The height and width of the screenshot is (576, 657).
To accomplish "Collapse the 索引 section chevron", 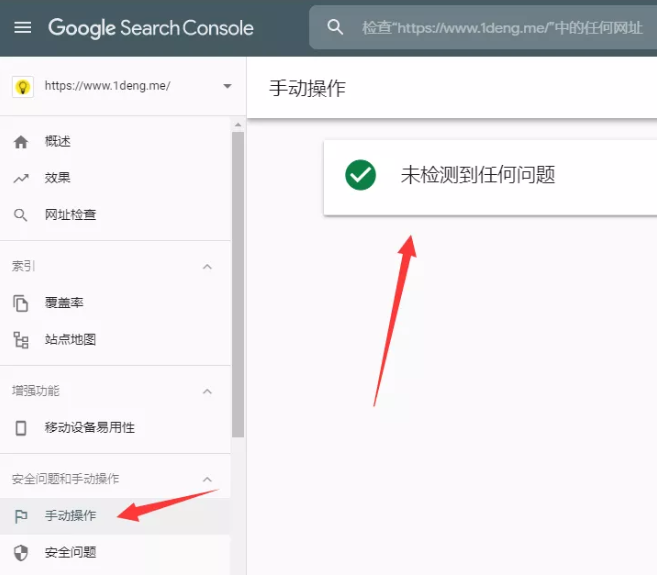I will [207, 267].
